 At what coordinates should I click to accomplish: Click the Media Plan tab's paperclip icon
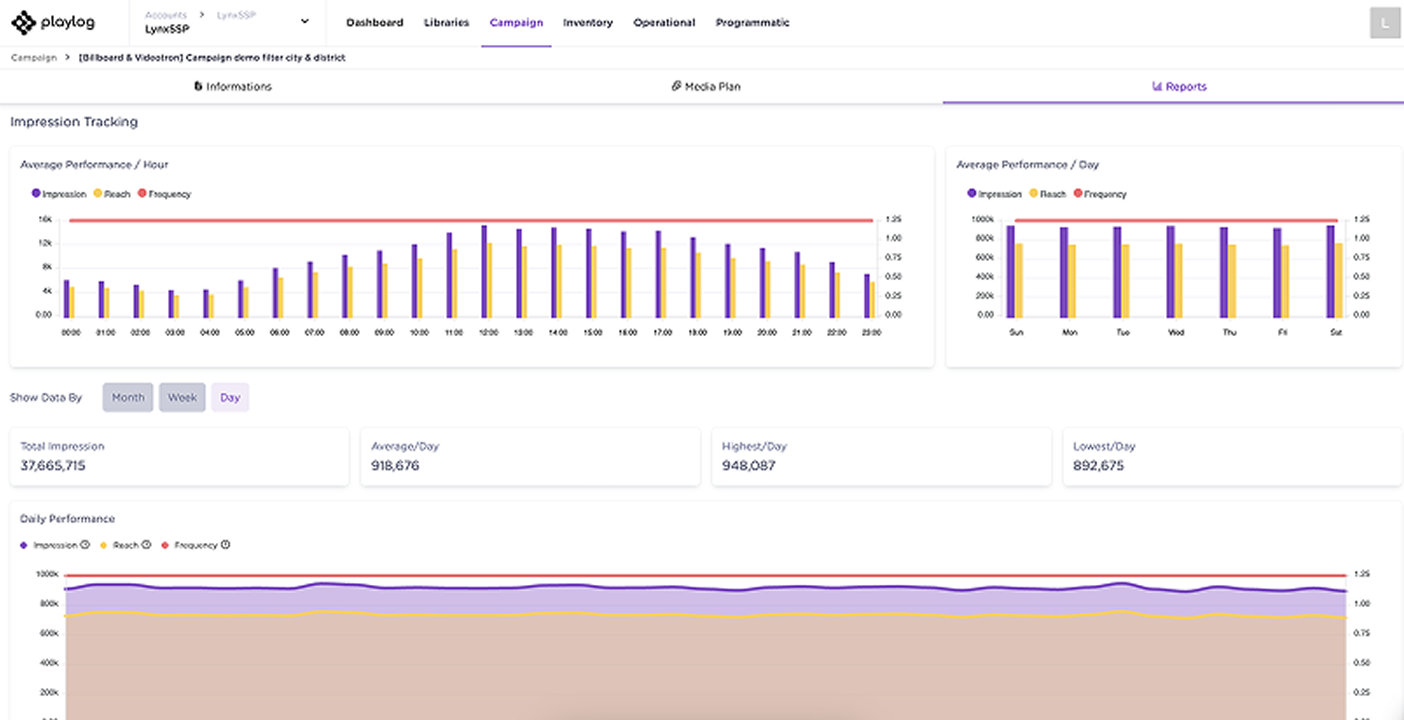point(676,86)
